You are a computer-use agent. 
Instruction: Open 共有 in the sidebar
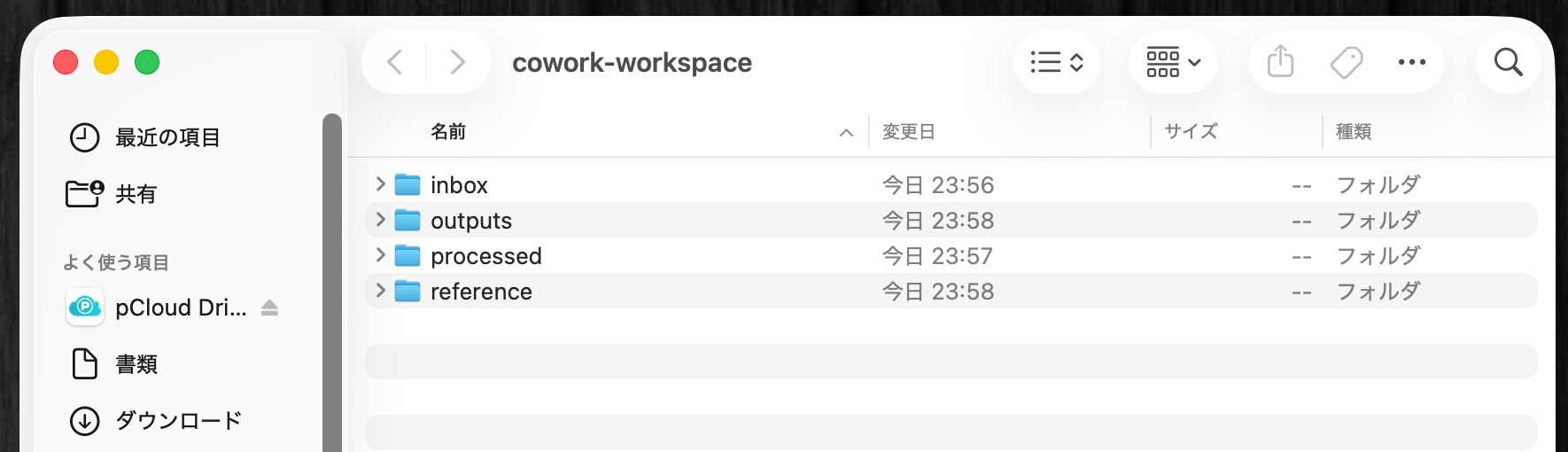(x=136, y=194)
